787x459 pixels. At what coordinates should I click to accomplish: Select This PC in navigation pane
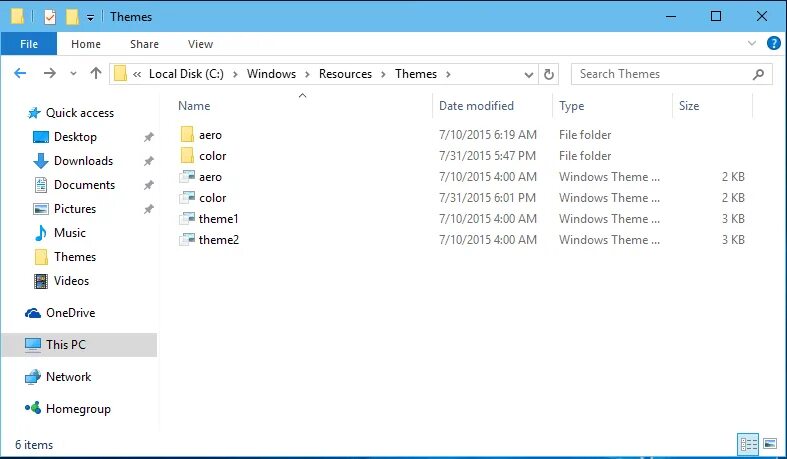(79, 345)
